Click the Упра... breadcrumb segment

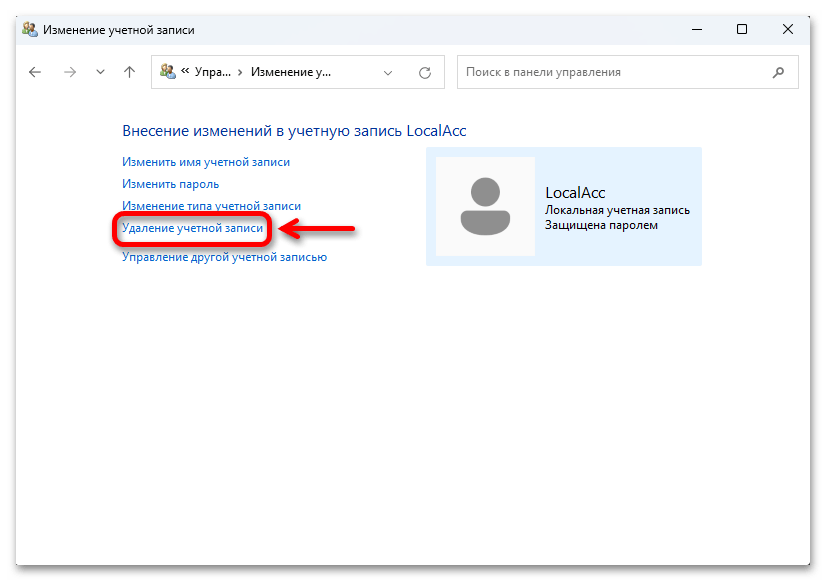coord(213,72)
